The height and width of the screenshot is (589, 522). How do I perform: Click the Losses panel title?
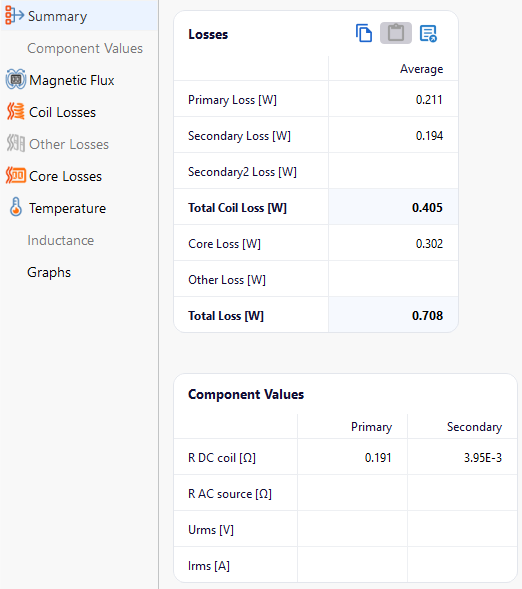click(x=208, y=34)
